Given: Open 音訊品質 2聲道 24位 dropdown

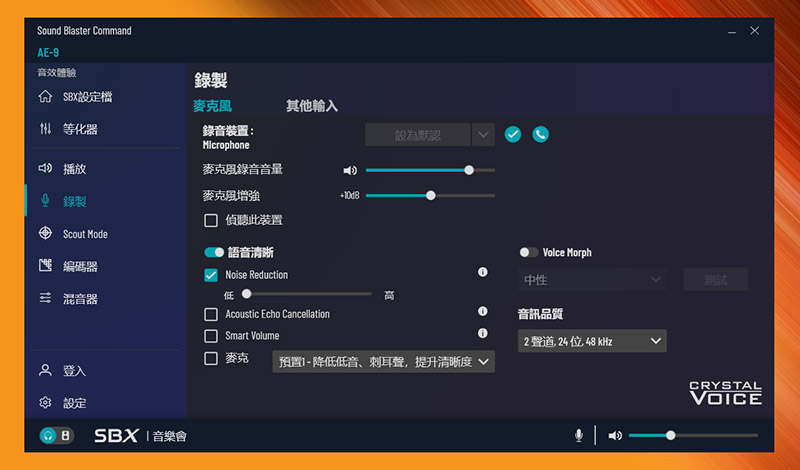Looking at the screenshot, I should click(x=592, y=341).
